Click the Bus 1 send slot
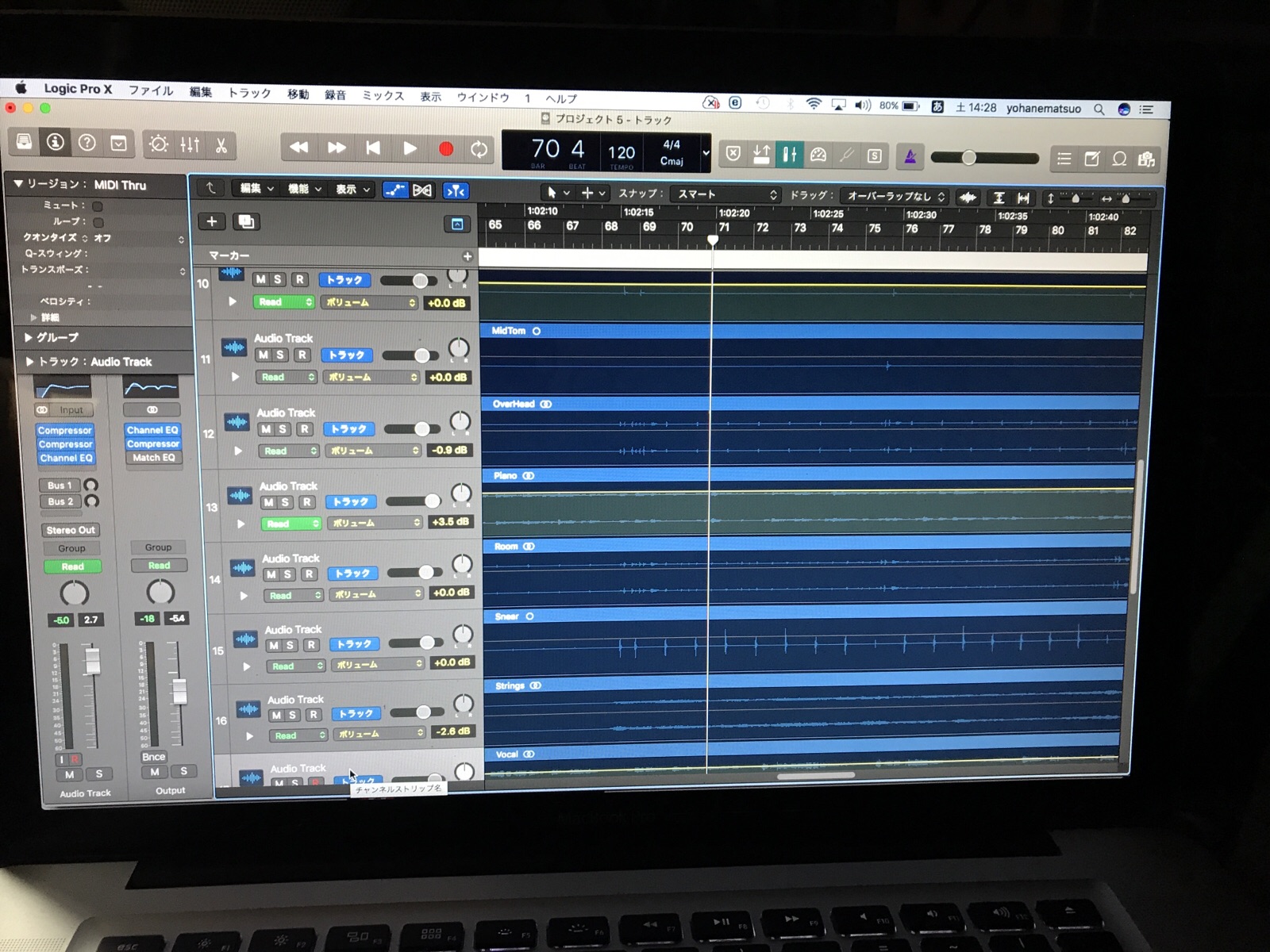The image size is (1270, 952). (x=60, y=485)
